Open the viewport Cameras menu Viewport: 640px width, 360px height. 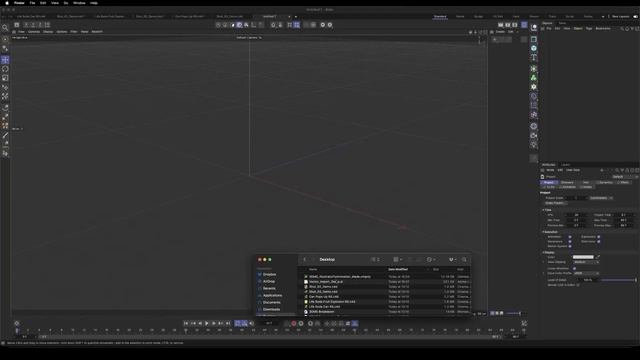tap(34, 32)
